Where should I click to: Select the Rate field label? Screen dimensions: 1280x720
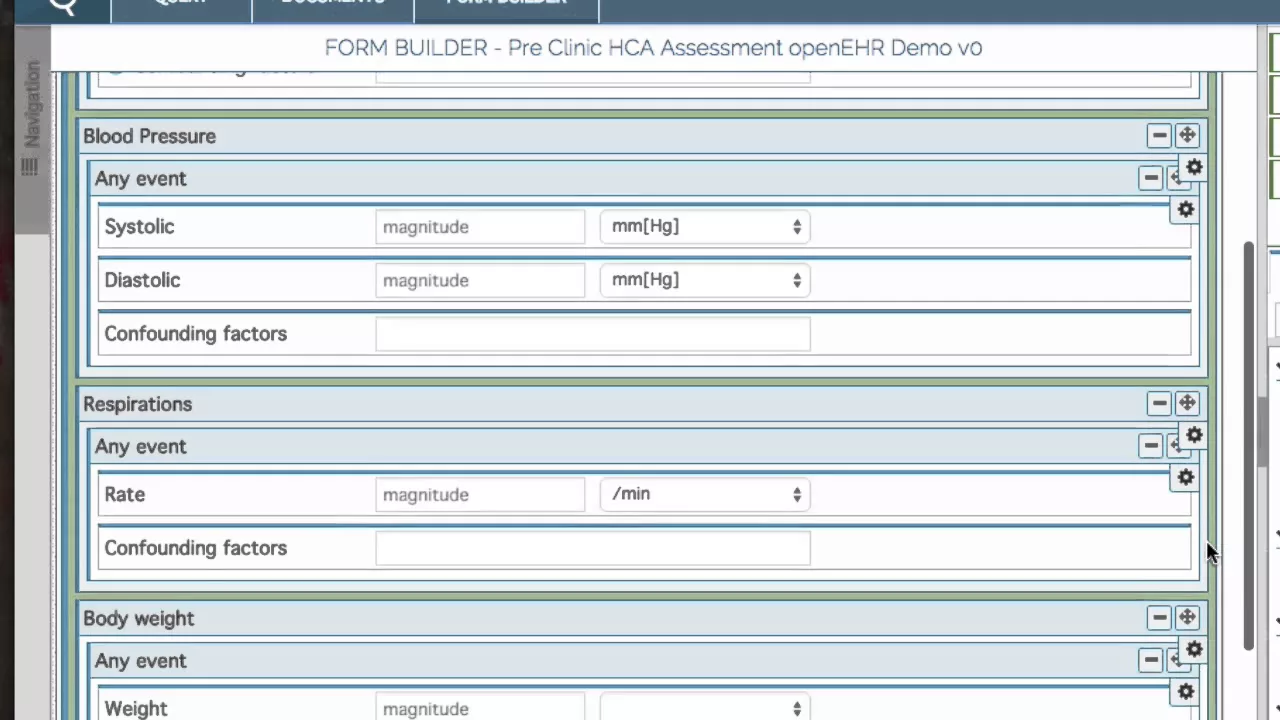(x=124, y=495)
